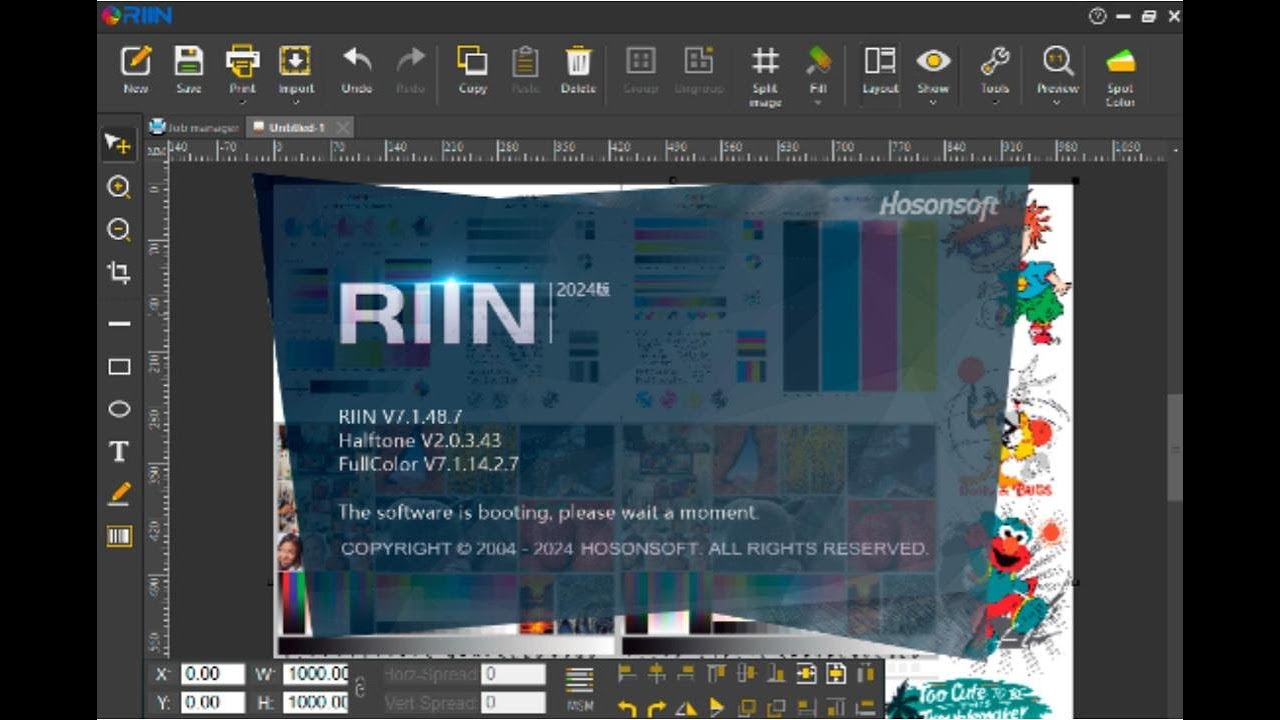The width and height of the screenshot is (1280, 720).
Task: Select the Zoom in magnifier tool
Action: coord(119,187)
